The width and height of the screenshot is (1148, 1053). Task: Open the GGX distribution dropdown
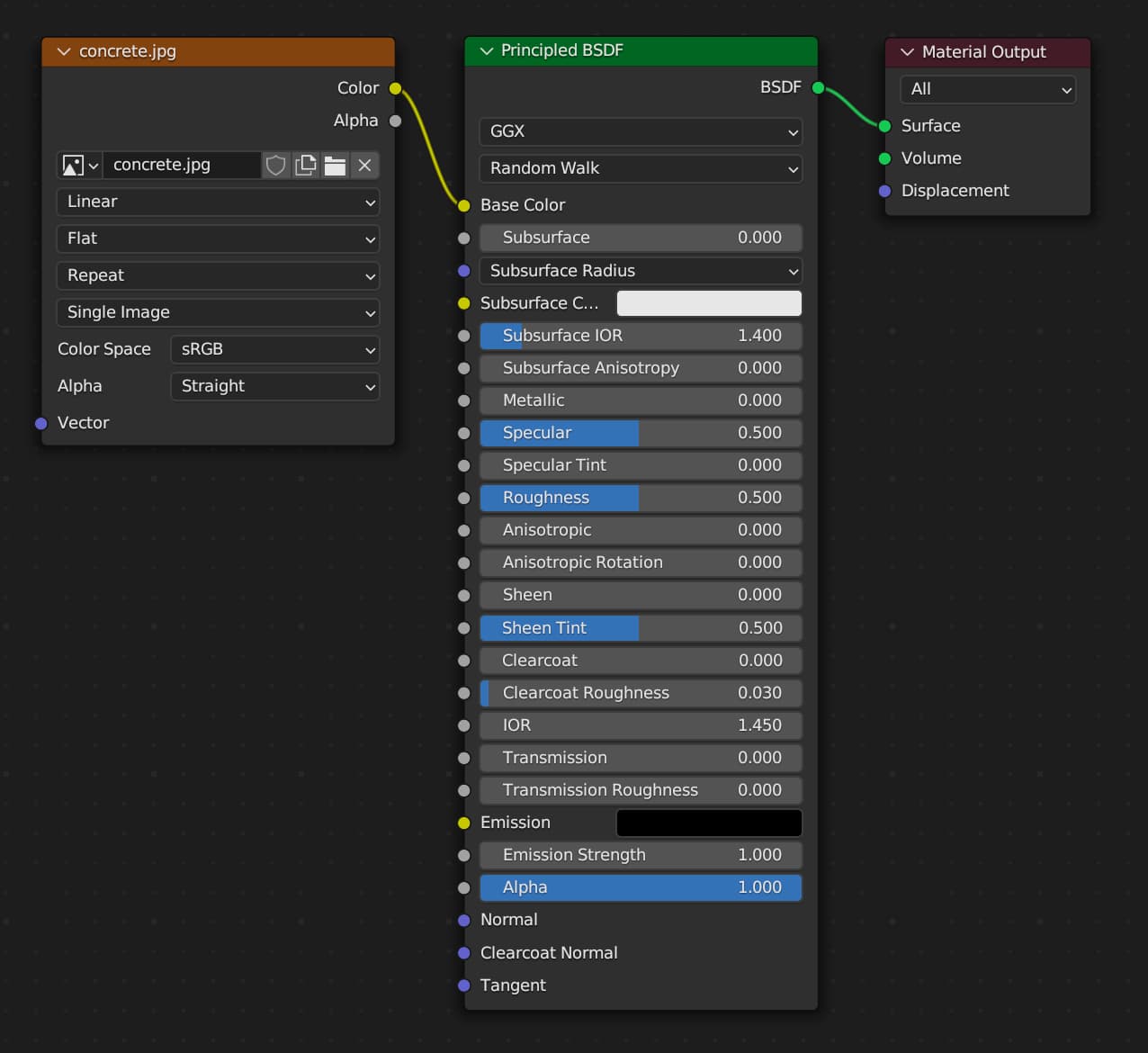pos(641,131)
